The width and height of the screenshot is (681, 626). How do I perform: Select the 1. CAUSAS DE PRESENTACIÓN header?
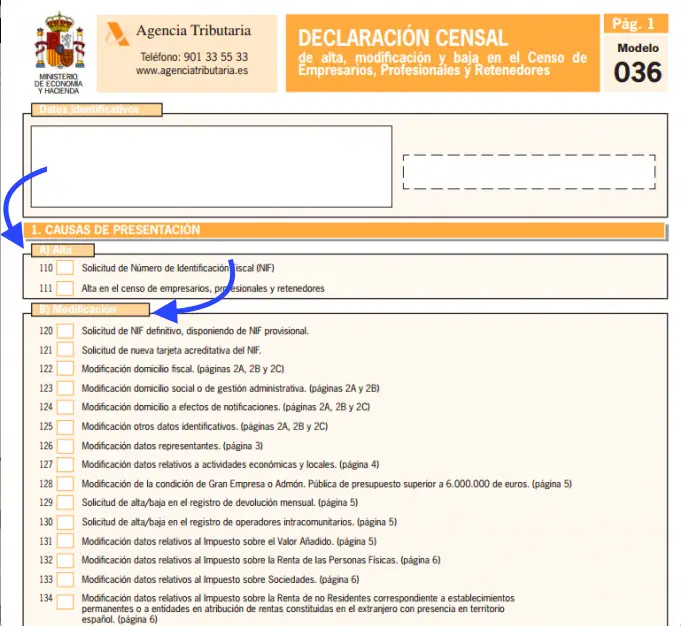(x=344, y=230)
